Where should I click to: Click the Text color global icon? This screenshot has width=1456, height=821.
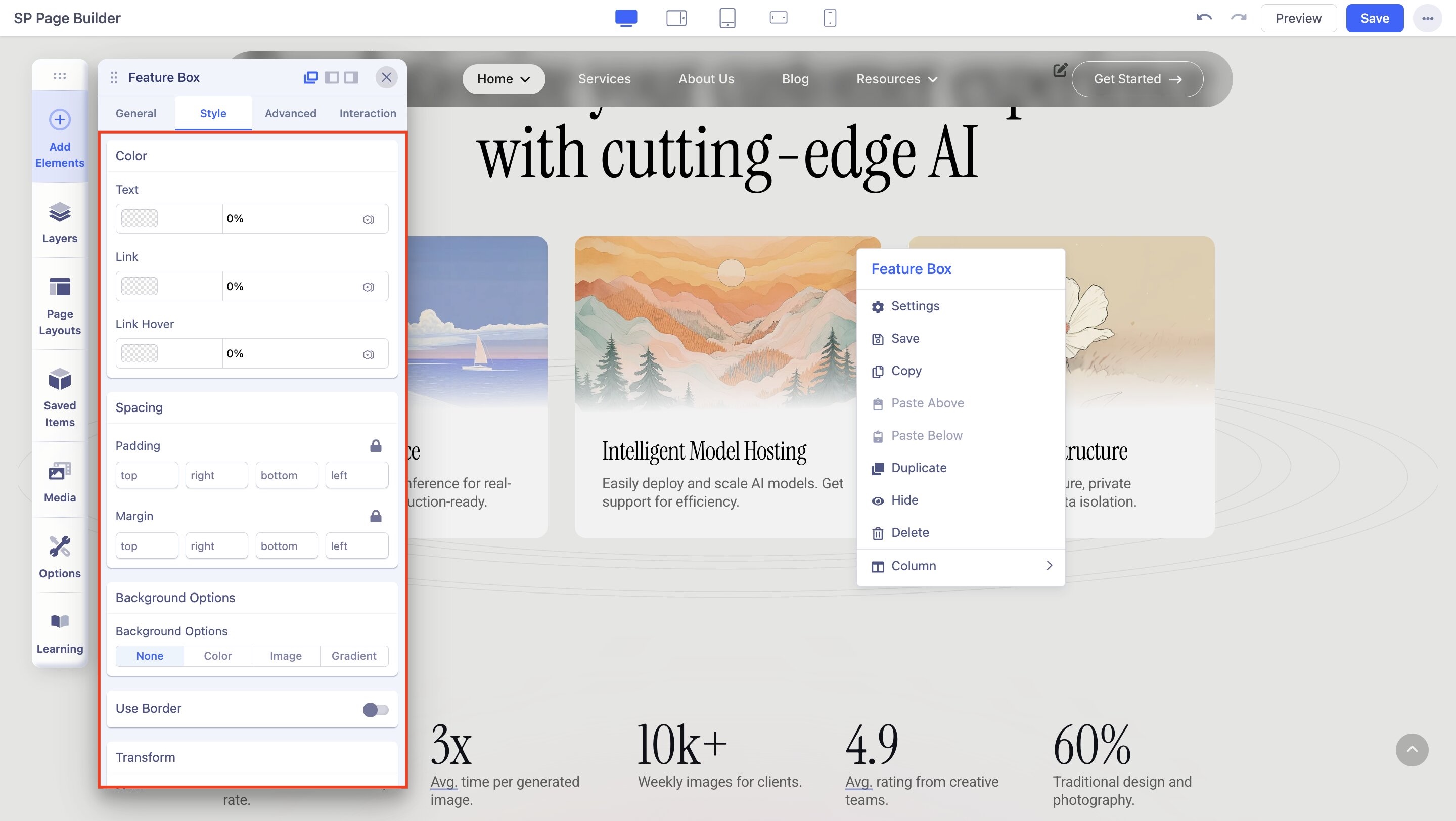368,219
